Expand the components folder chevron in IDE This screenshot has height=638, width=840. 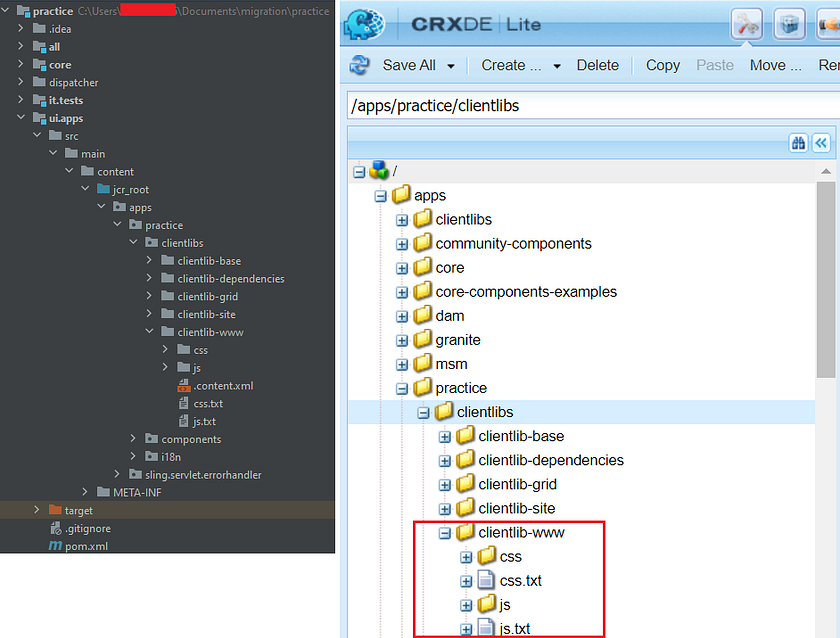pos(133,438)
